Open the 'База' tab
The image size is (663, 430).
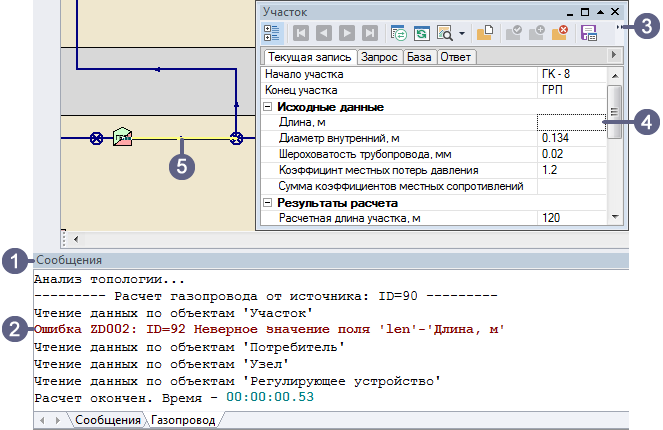(420, 57)
